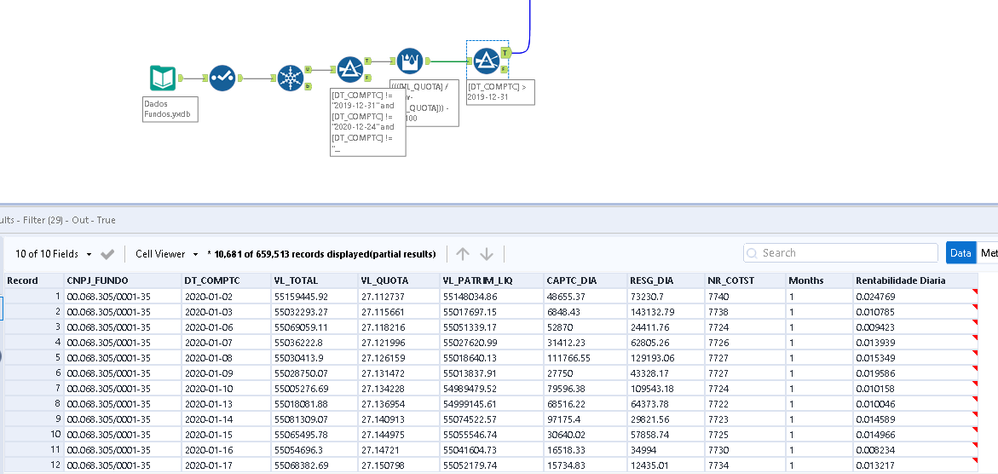
Task: Click the Unique tool's D output anchor
Action: click(x=308, y=85)
